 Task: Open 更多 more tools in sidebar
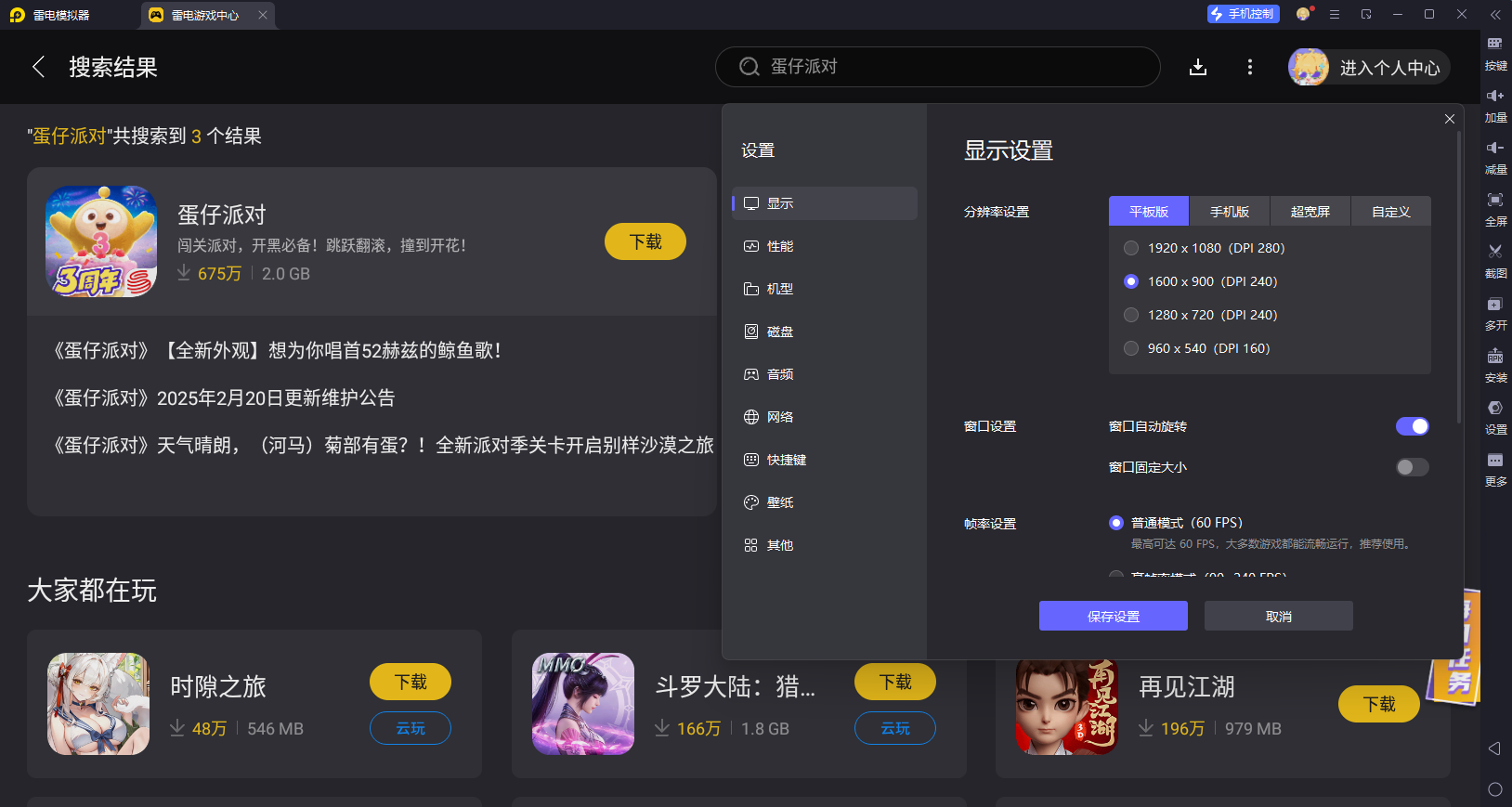pyautogui.click(x=1495, y=470)
